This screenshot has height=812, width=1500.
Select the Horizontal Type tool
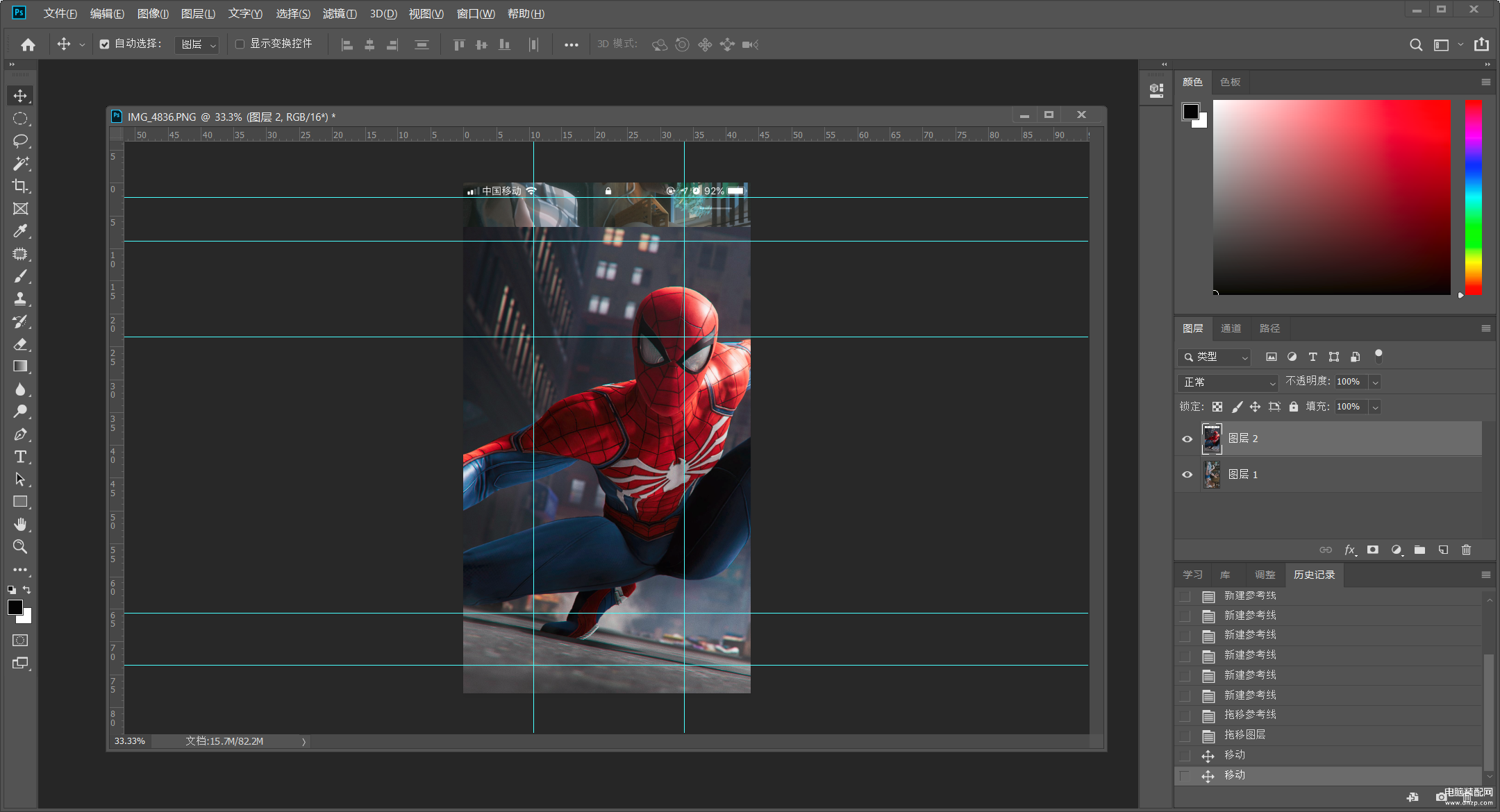[x=20, y=457]
